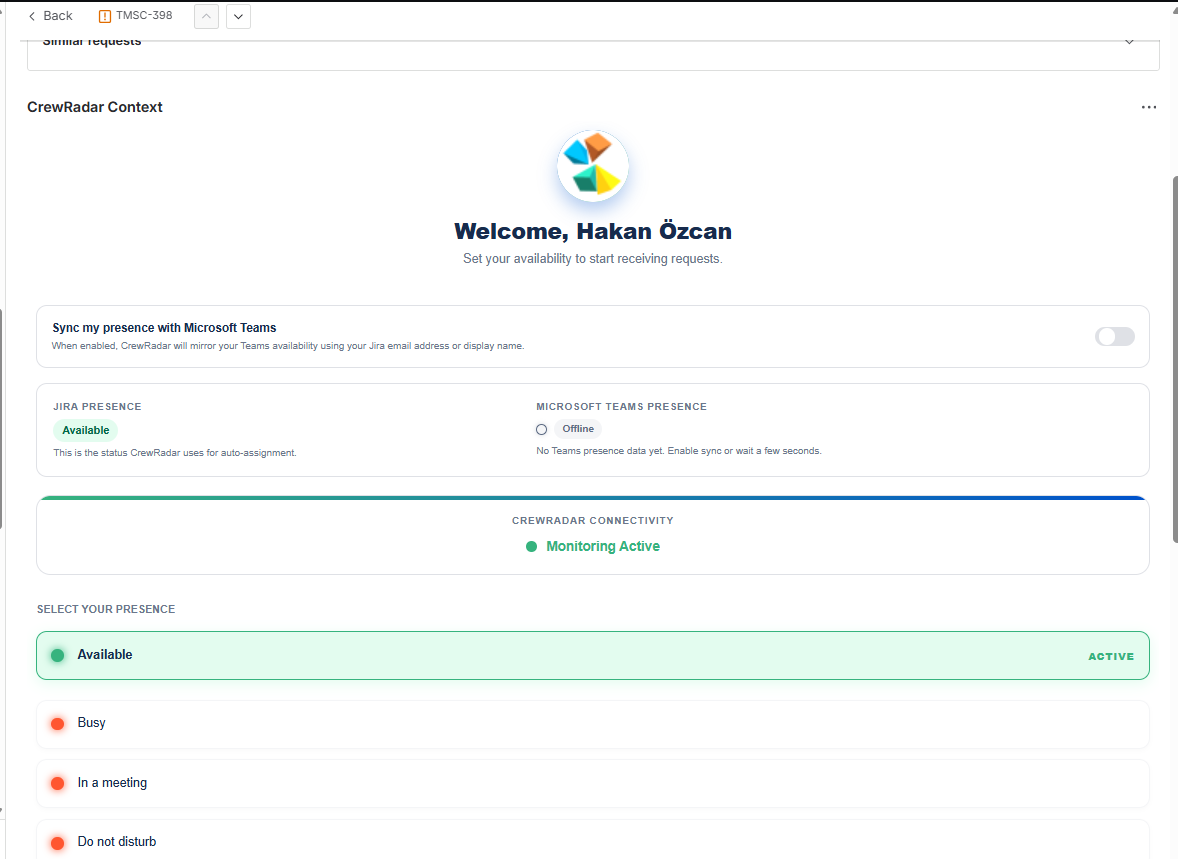Viewport: 1178px width, 859px height.
Task: Click the CrewRadar logo avatar
Action: [593, 166]
